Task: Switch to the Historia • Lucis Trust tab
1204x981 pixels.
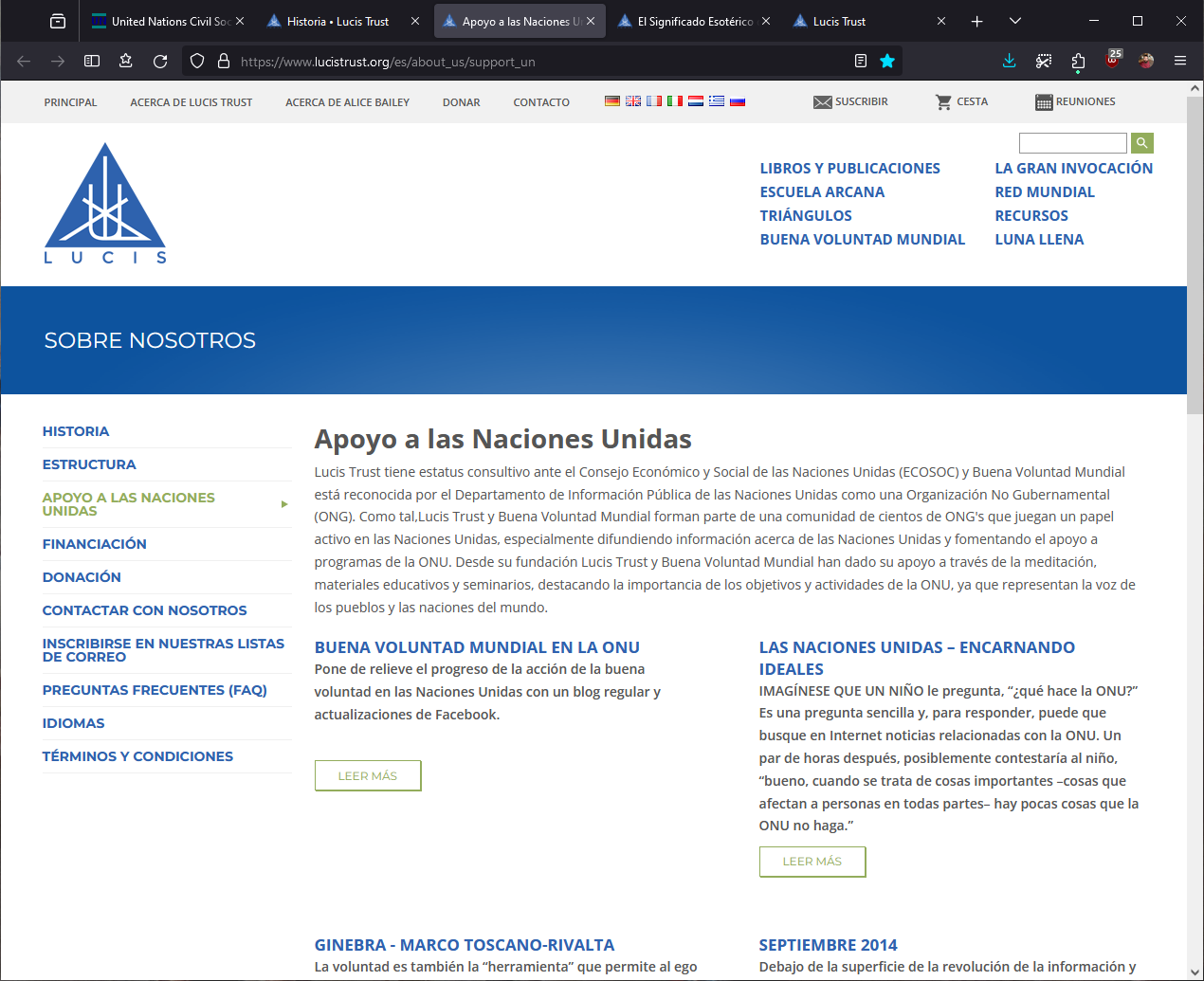Action: (337, 21)
